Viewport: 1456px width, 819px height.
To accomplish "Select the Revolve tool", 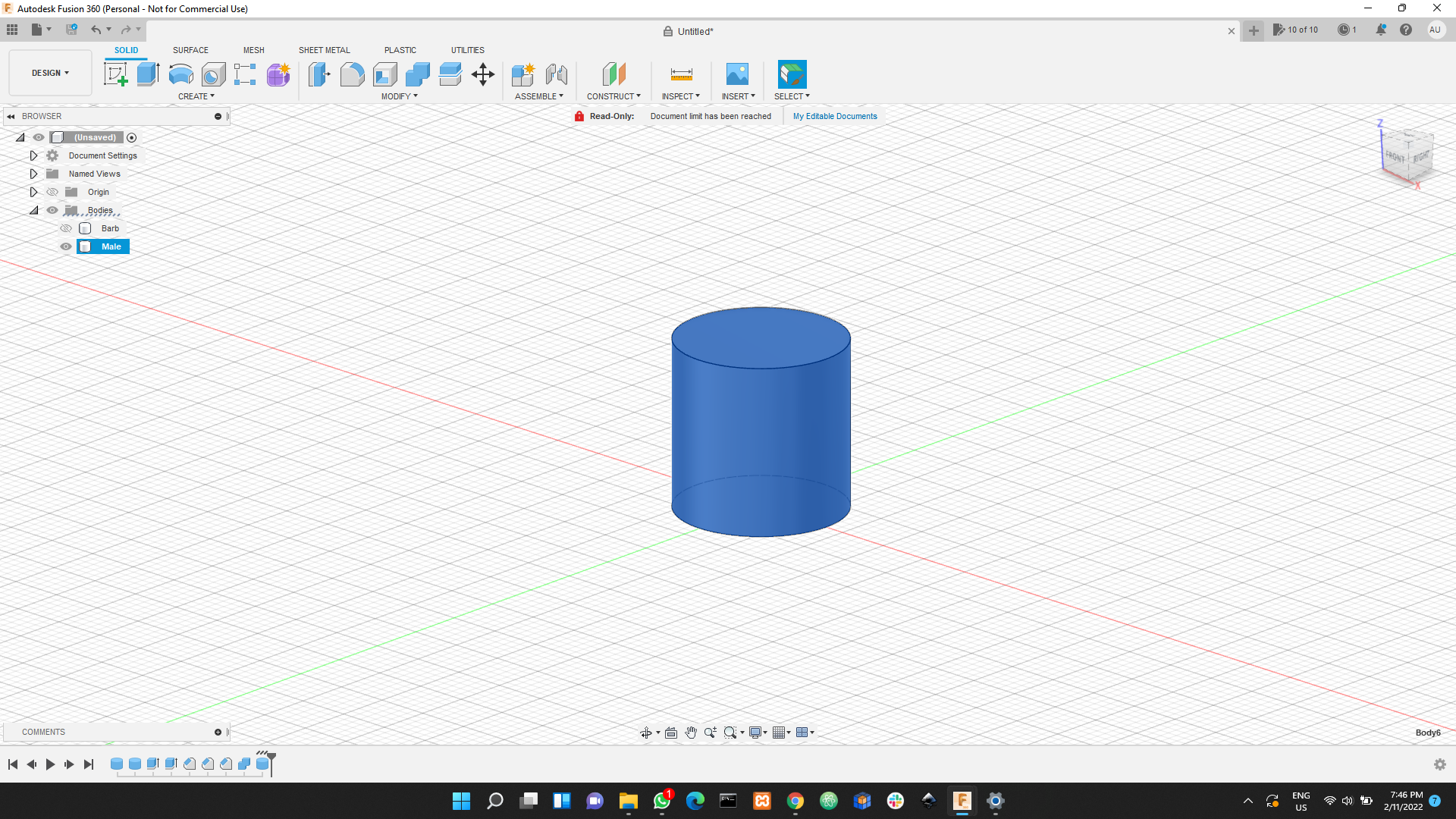I will click(180, 74).
